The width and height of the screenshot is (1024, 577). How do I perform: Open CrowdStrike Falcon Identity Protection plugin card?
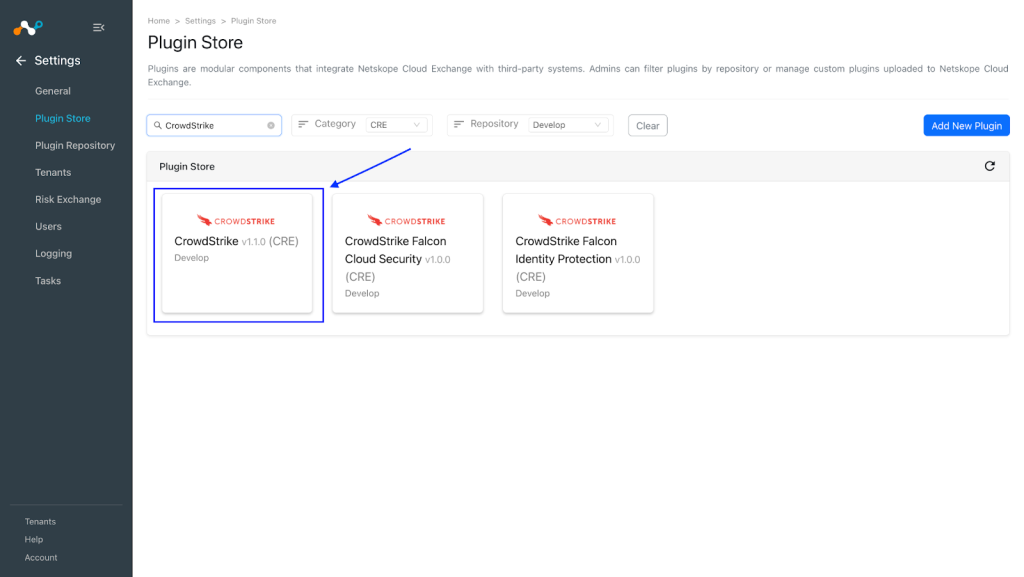(x=578, y=254)
